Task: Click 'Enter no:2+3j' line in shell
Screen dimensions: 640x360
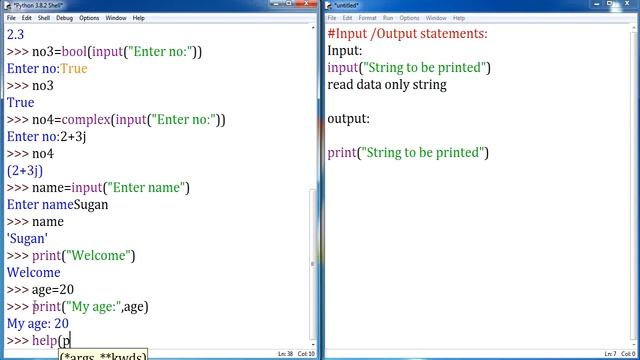Action: [x=46, y=136]
